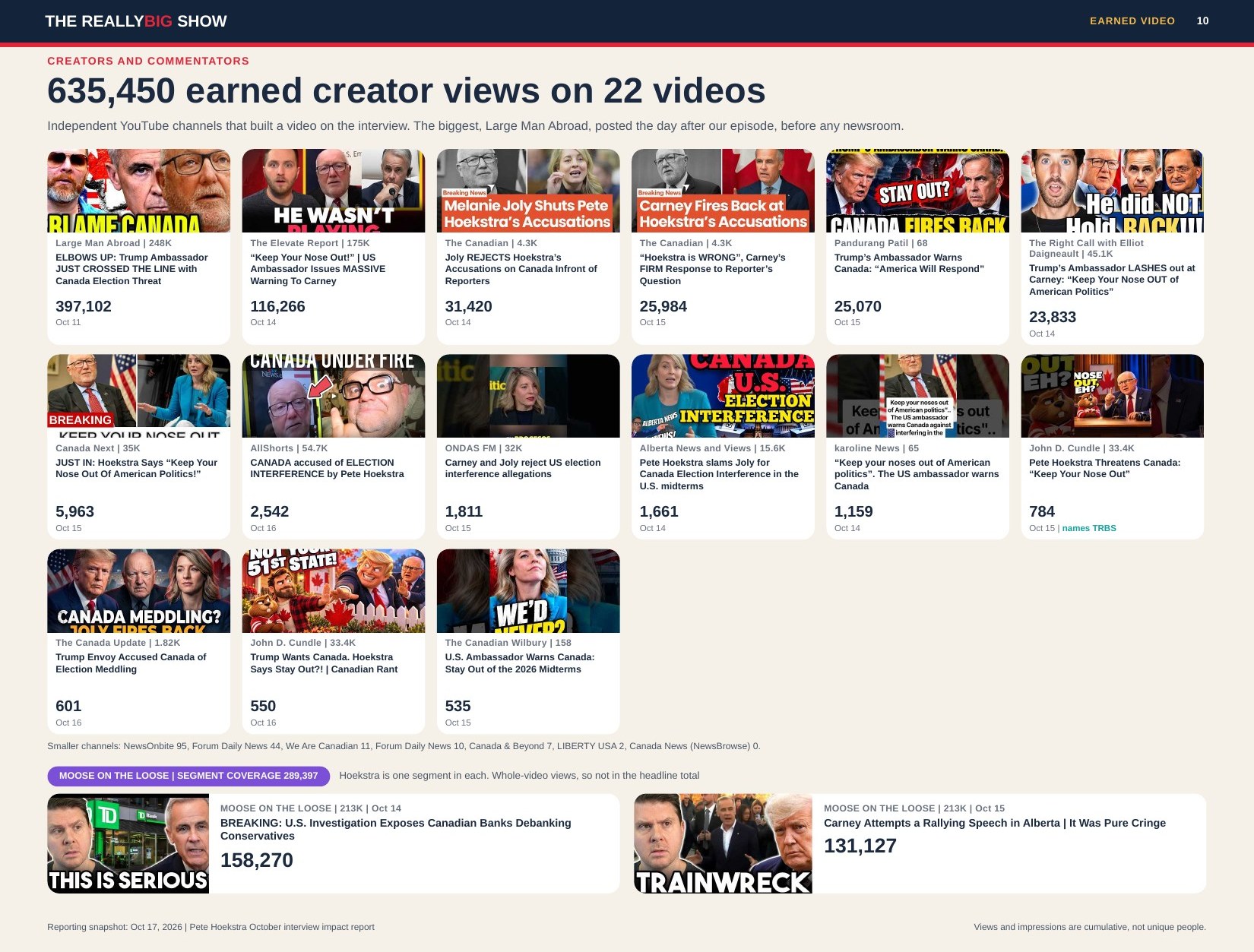Open the WE'D NEVER? thumbnail
The width and height of the screenshot is (1254, 952).
[528, 591]
